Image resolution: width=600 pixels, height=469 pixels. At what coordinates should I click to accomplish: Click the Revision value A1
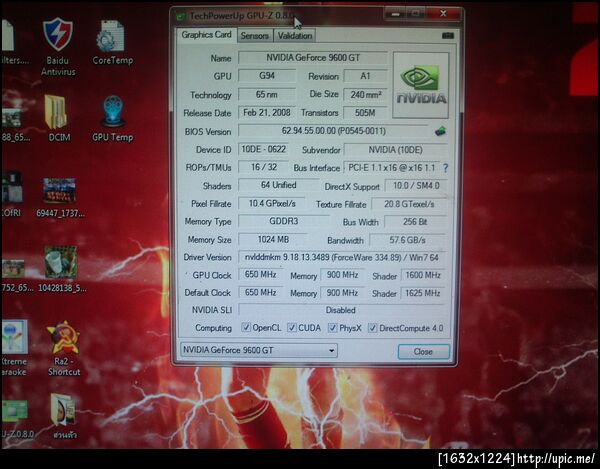coord(365,76)
